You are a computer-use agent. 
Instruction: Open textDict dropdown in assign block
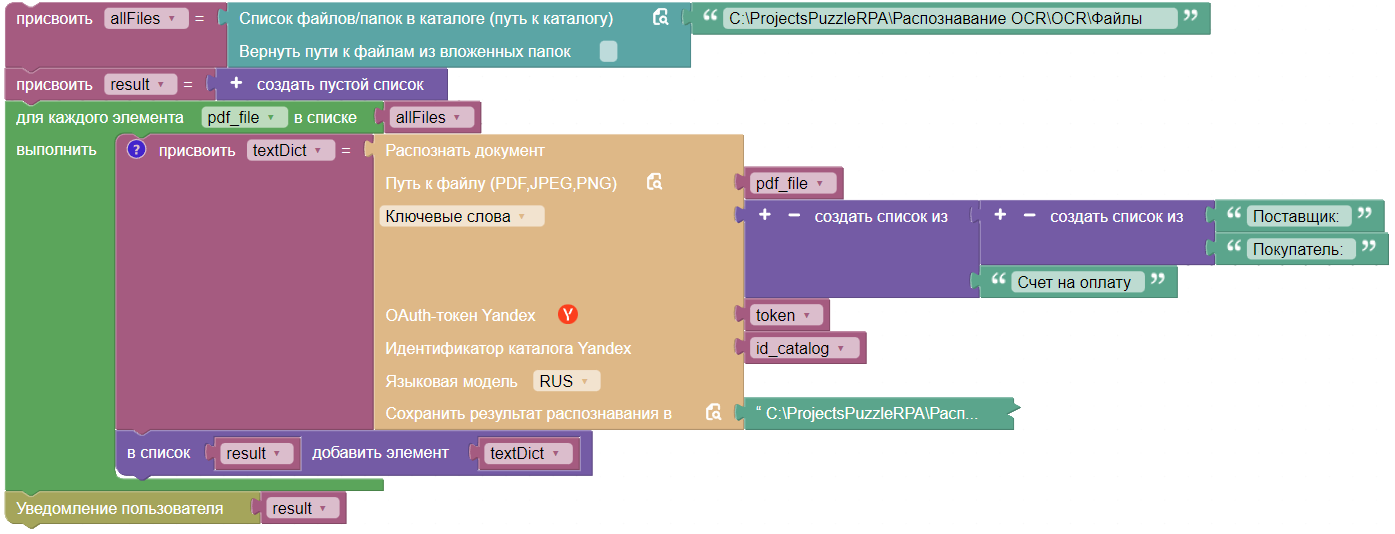[x=291, y=150]
